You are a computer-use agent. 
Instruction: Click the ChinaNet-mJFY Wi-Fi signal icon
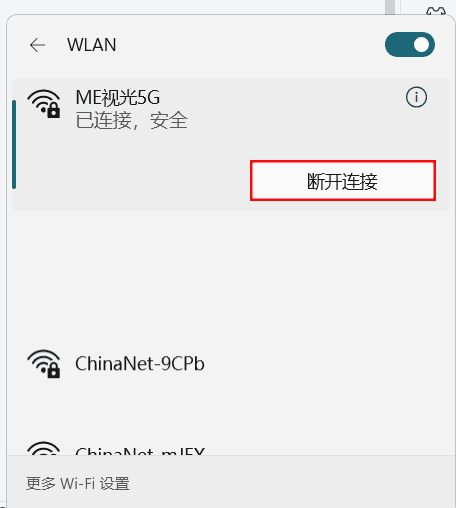click(x=44, y=448)
